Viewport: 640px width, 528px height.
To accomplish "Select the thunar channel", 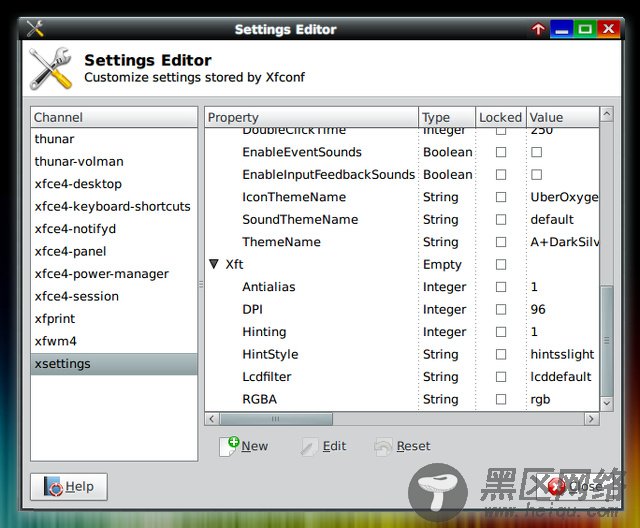I will click(x=114, y=139).
